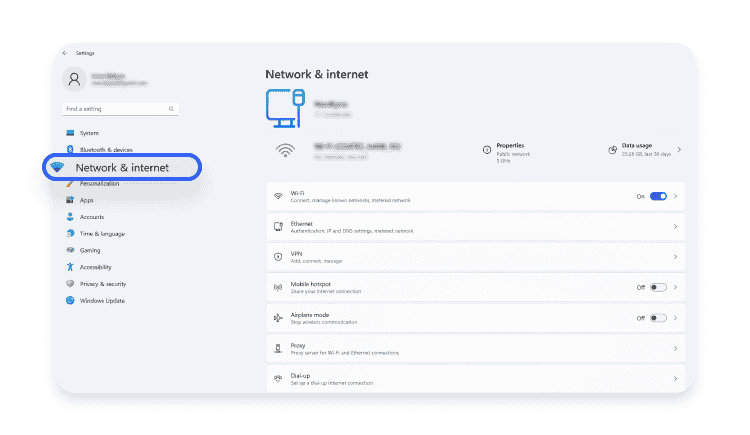The image size is (750, 435).
Task: Open the Proxy settings row
Action: pos(475,348)
